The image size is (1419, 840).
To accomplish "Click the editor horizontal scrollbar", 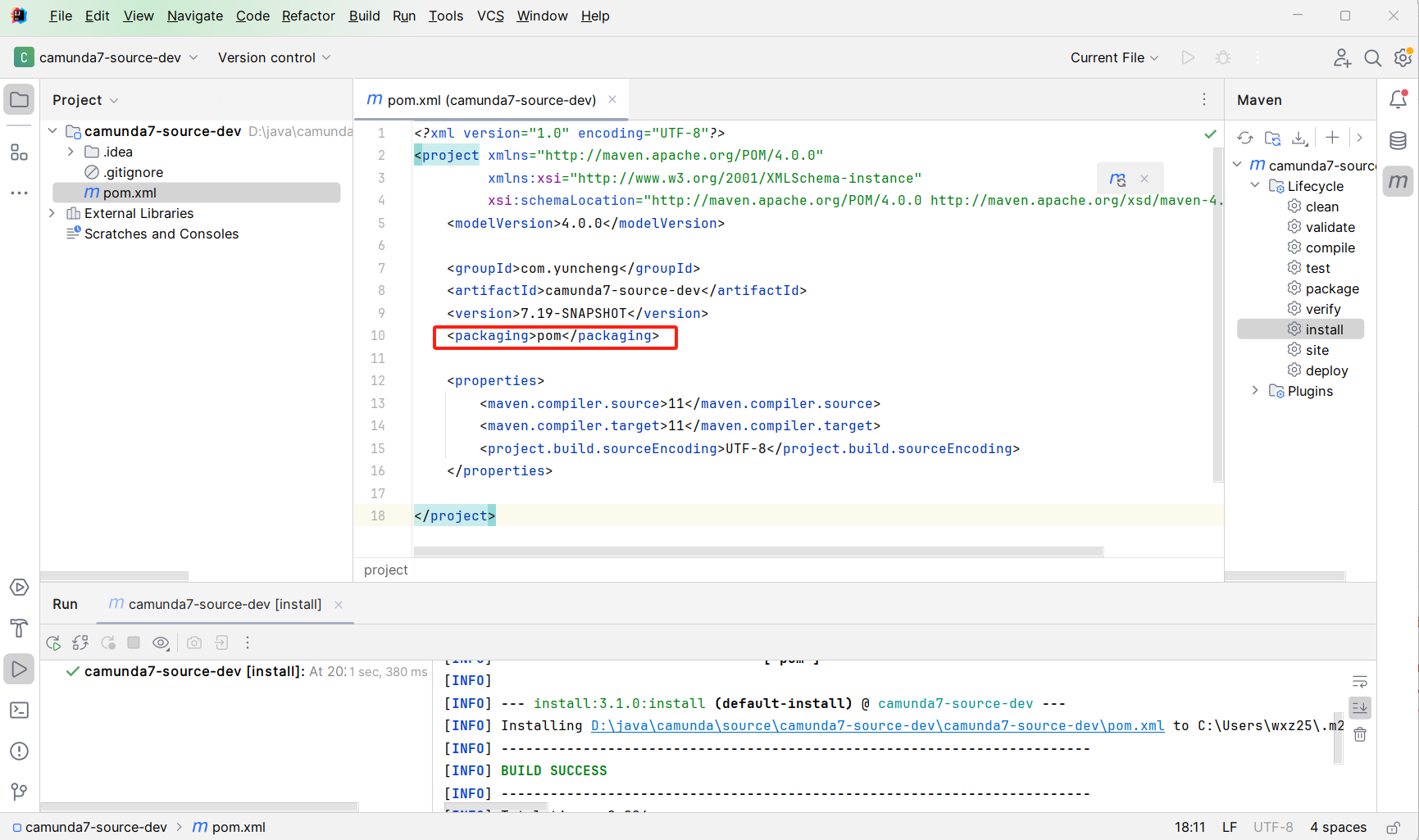I will coord(758,552).
